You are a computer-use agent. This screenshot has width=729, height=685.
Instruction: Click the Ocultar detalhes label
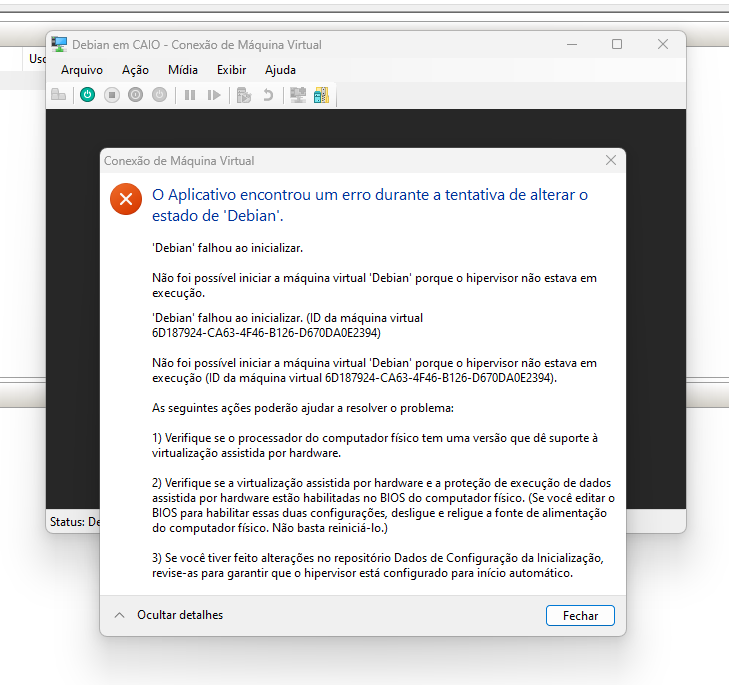pos(180,615)
